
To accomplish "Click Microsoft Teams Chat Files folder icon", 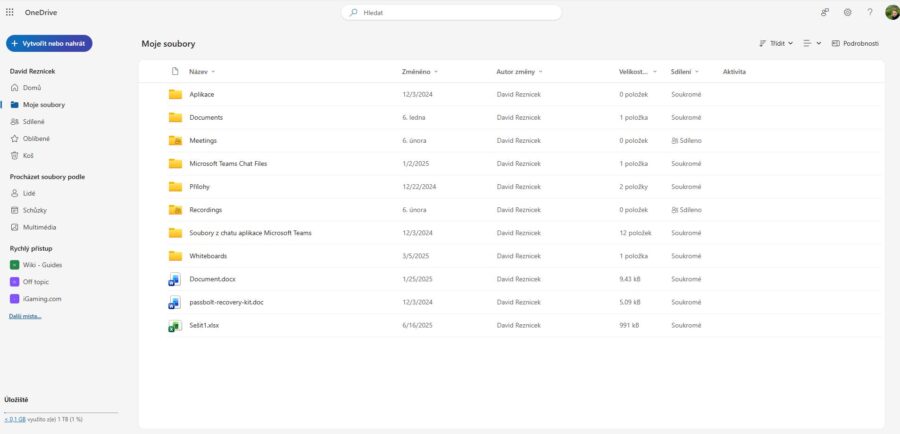I will pyautogui.click(x=175, y=164).
